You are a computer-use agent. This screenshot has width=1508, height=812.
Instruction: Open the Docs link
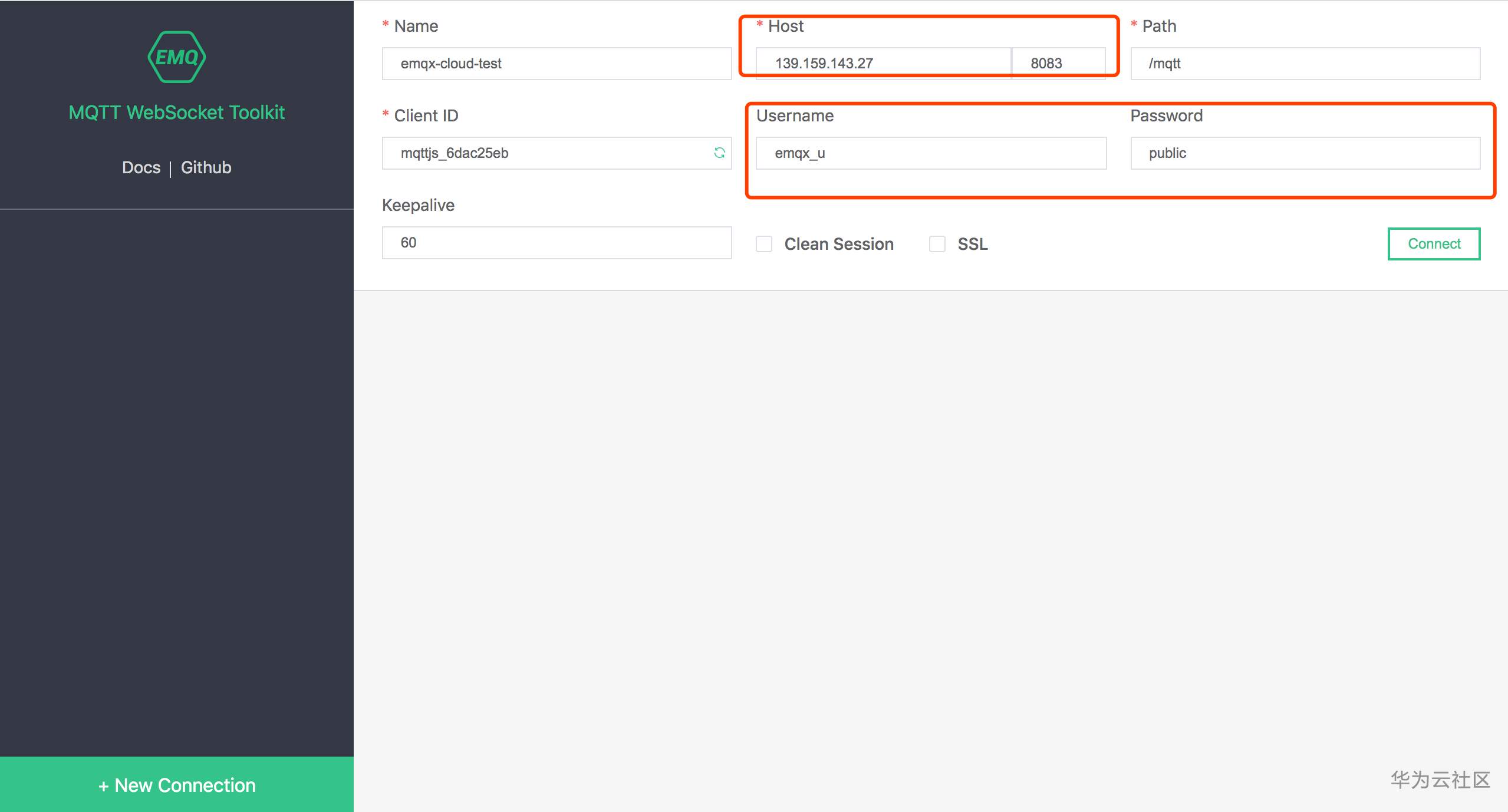[141, 167]
